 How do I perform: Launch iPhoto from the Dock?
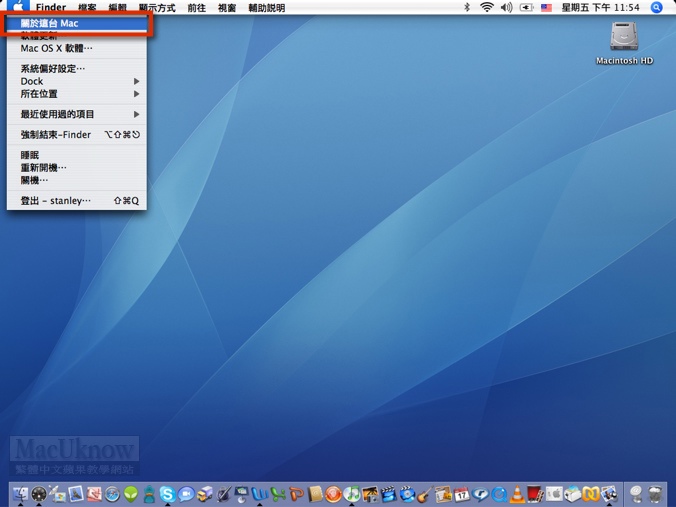(370, 494)
